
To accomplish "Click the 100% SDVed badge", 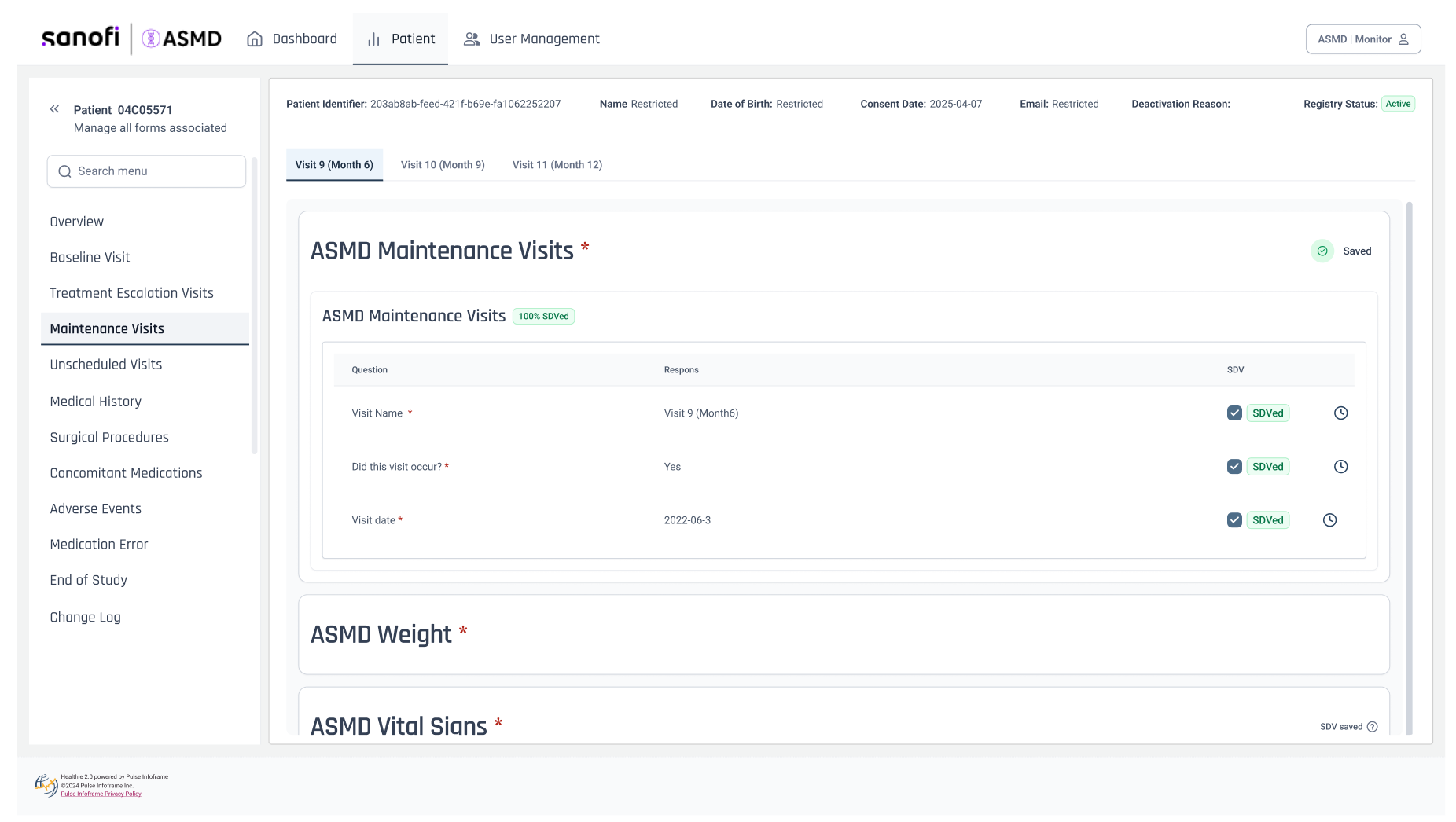I will pos(543,317).
